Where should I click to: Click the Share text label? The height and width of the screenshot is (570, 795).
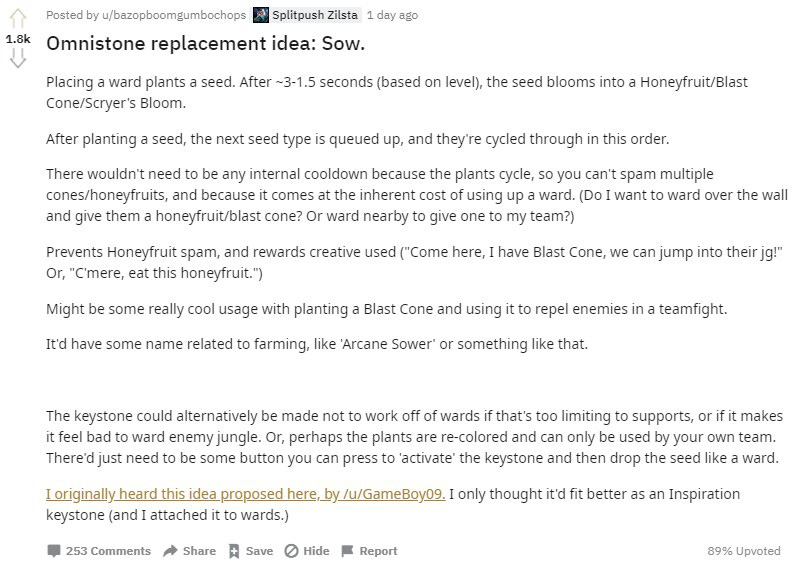[199, 551]
